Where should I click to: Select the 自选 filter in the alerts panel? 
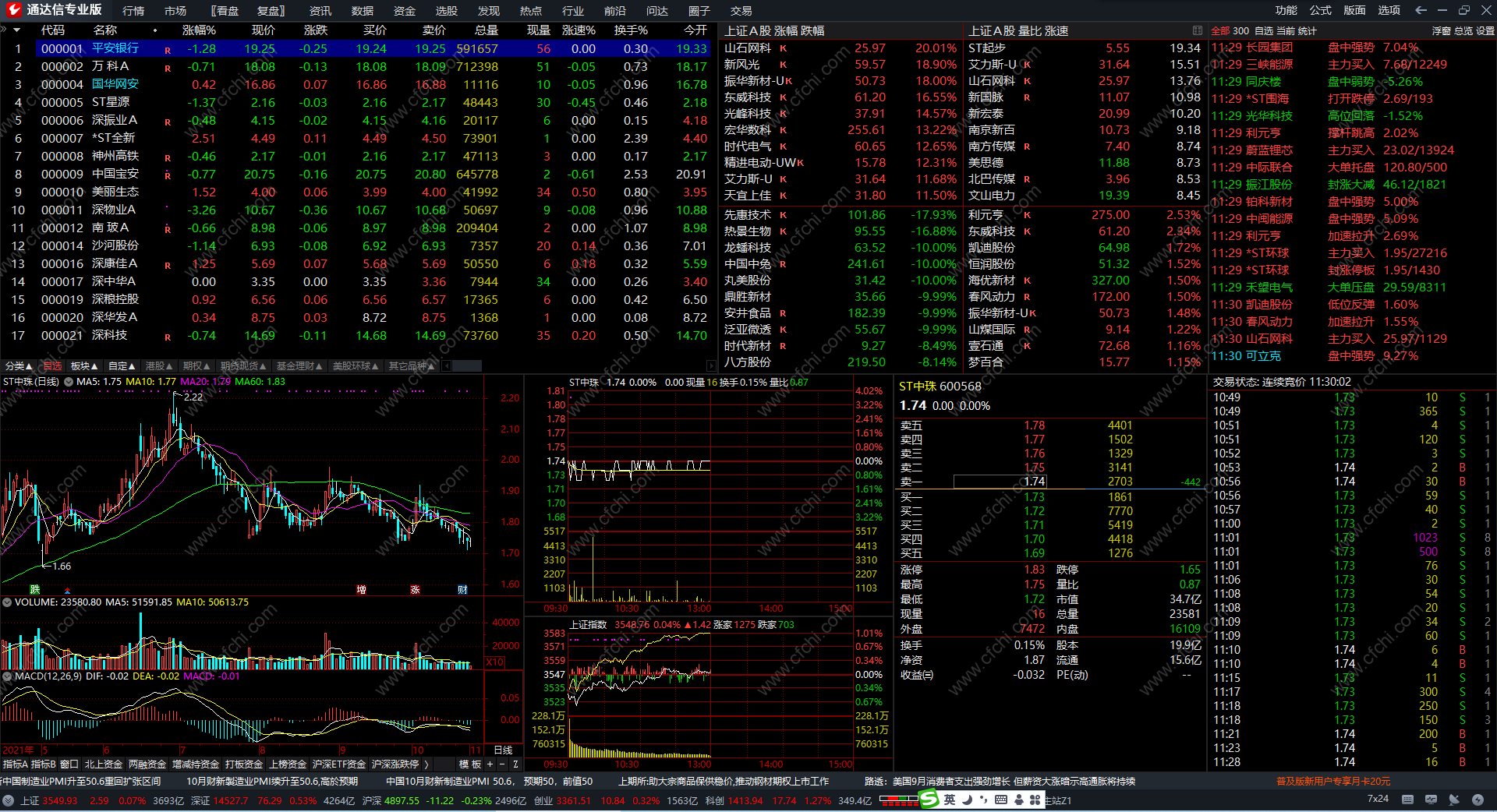(1264, 31)
